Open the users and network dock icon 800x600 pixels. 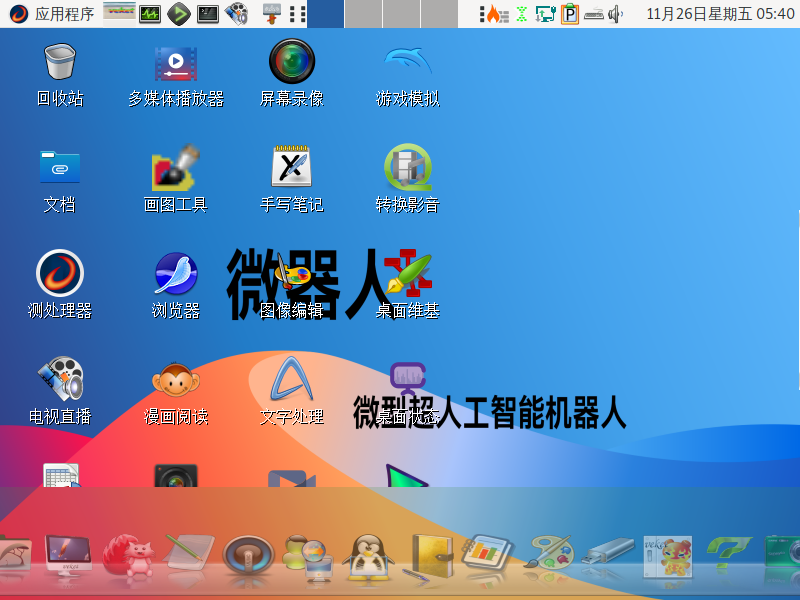[x=308, y=558]
